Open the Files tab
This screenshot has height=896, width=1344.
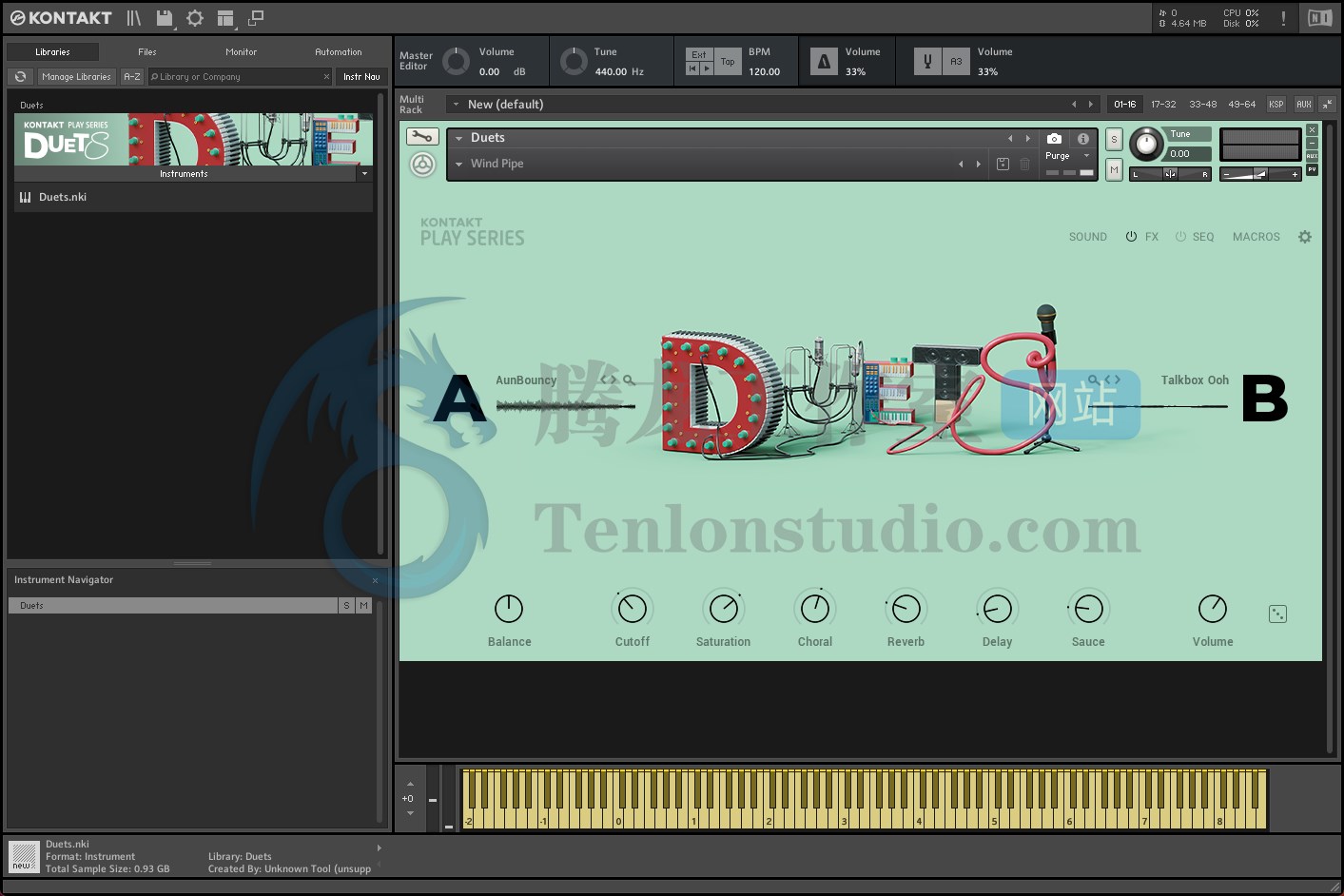(x=147, y=52)
